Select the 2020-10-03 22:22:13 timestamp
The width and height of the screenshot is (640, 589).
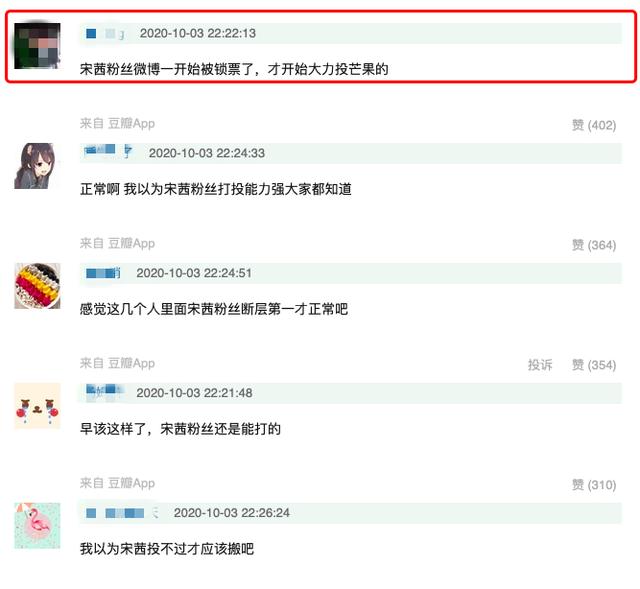198,33
